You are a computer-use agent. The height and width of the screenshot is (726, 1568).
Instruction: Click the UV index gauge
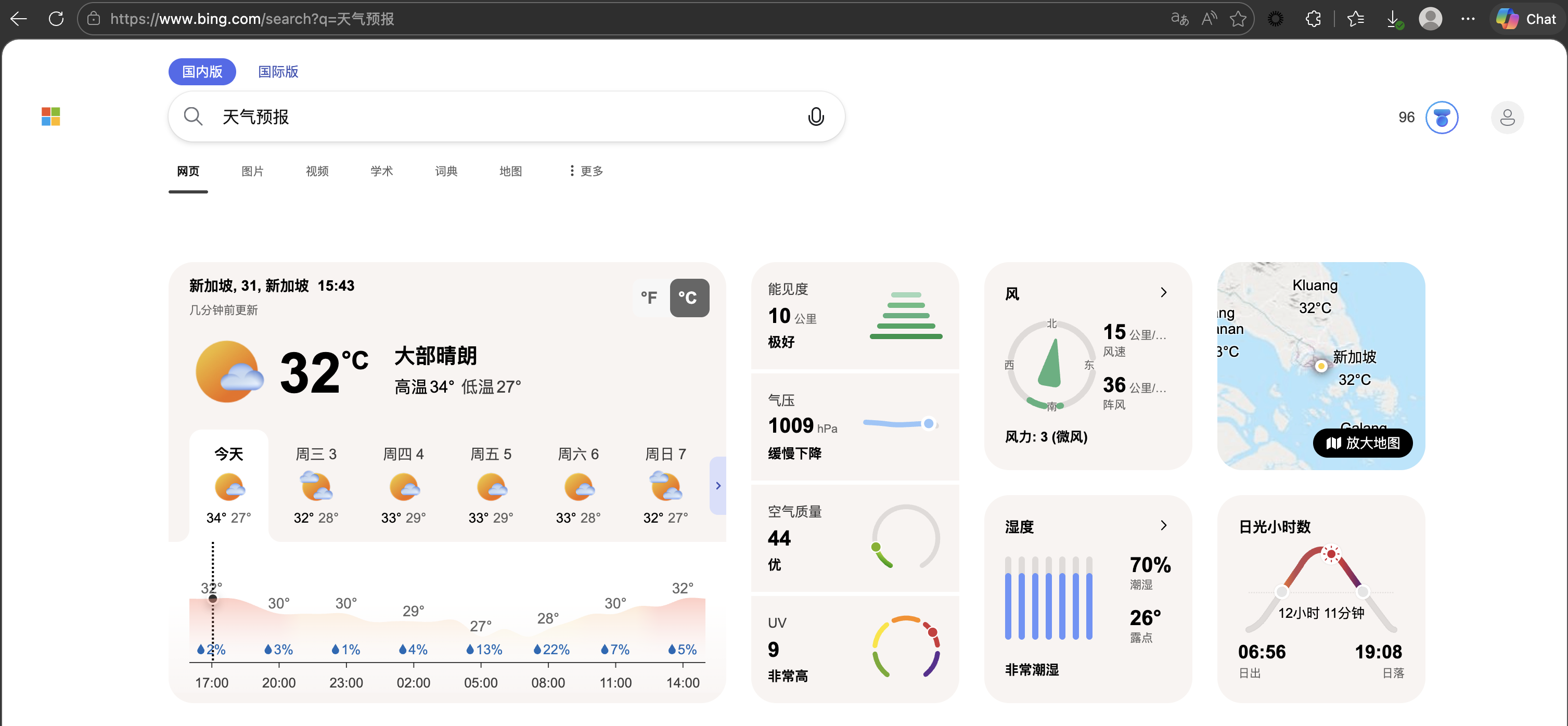[906, 647]
